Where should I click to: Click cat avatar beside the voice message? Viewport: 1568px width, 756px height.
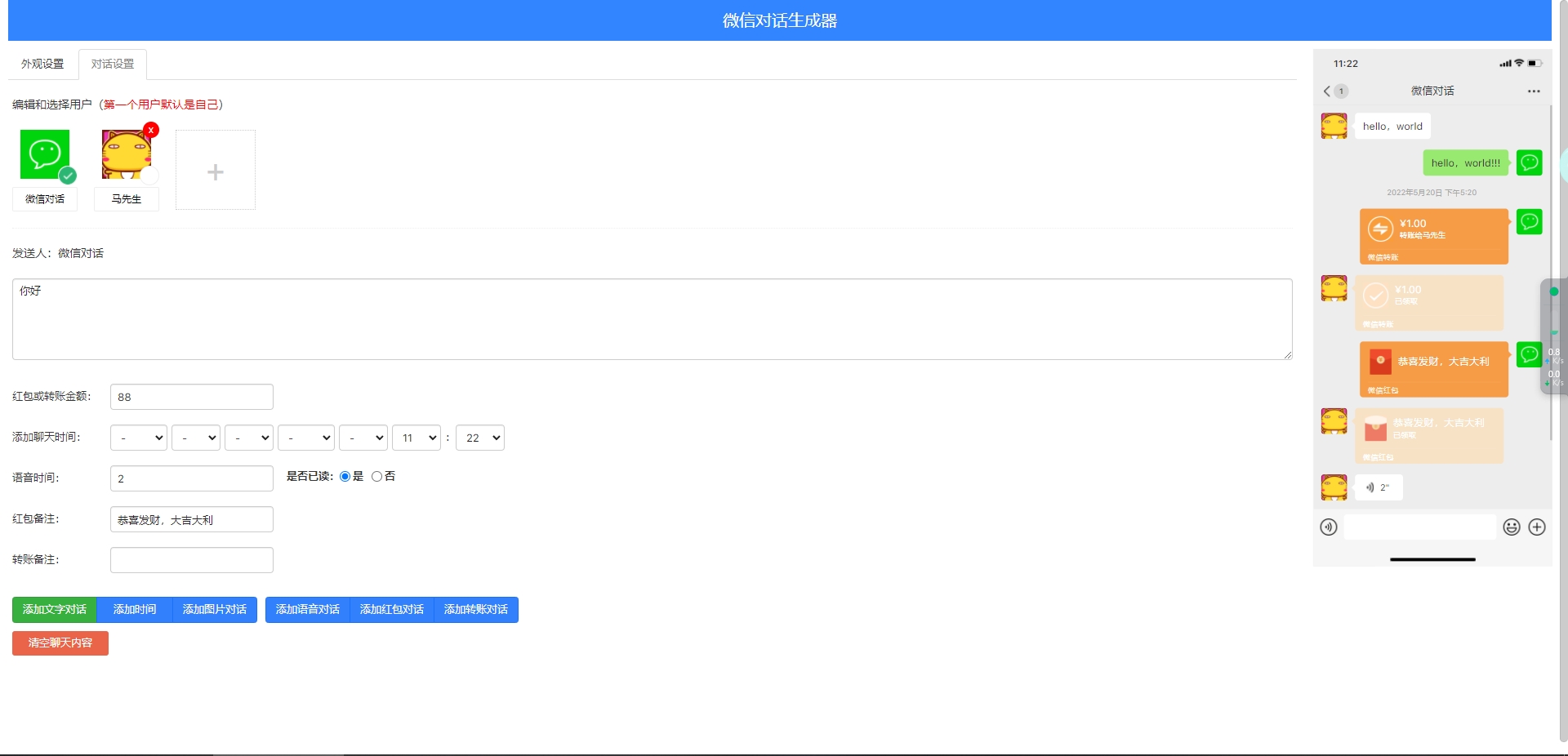1334,487
